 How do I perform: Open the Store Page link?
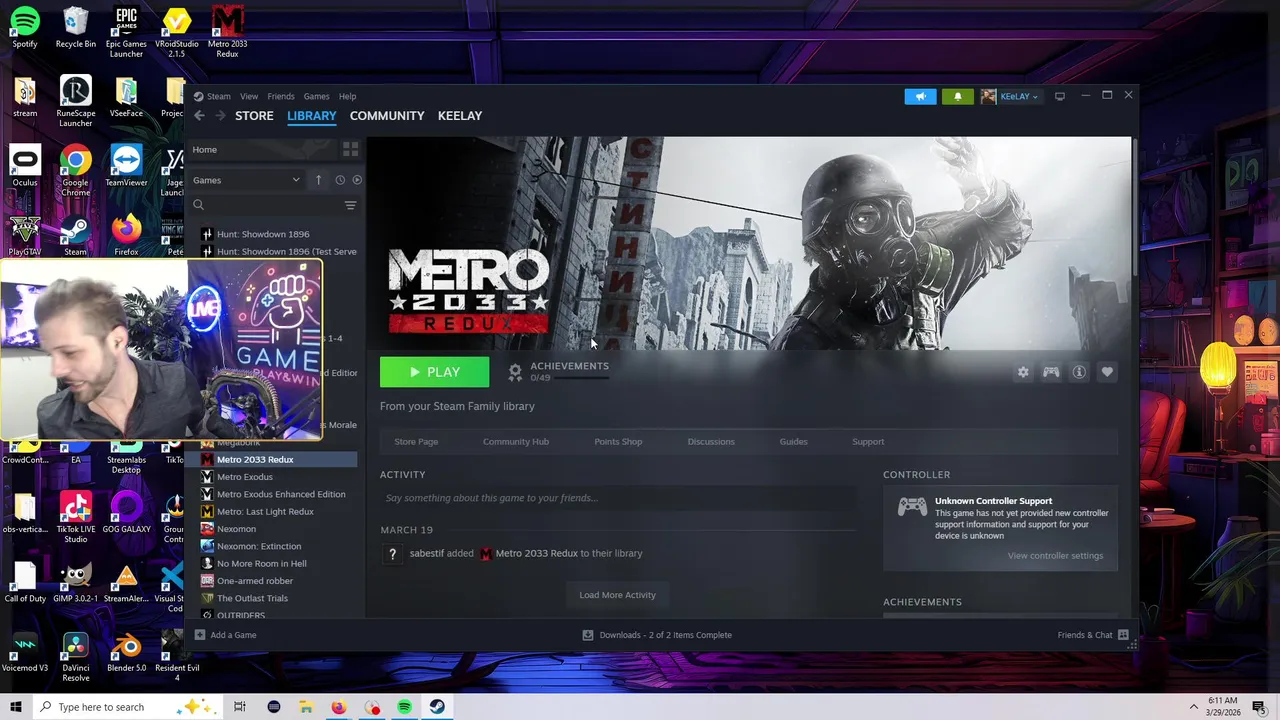416,441
